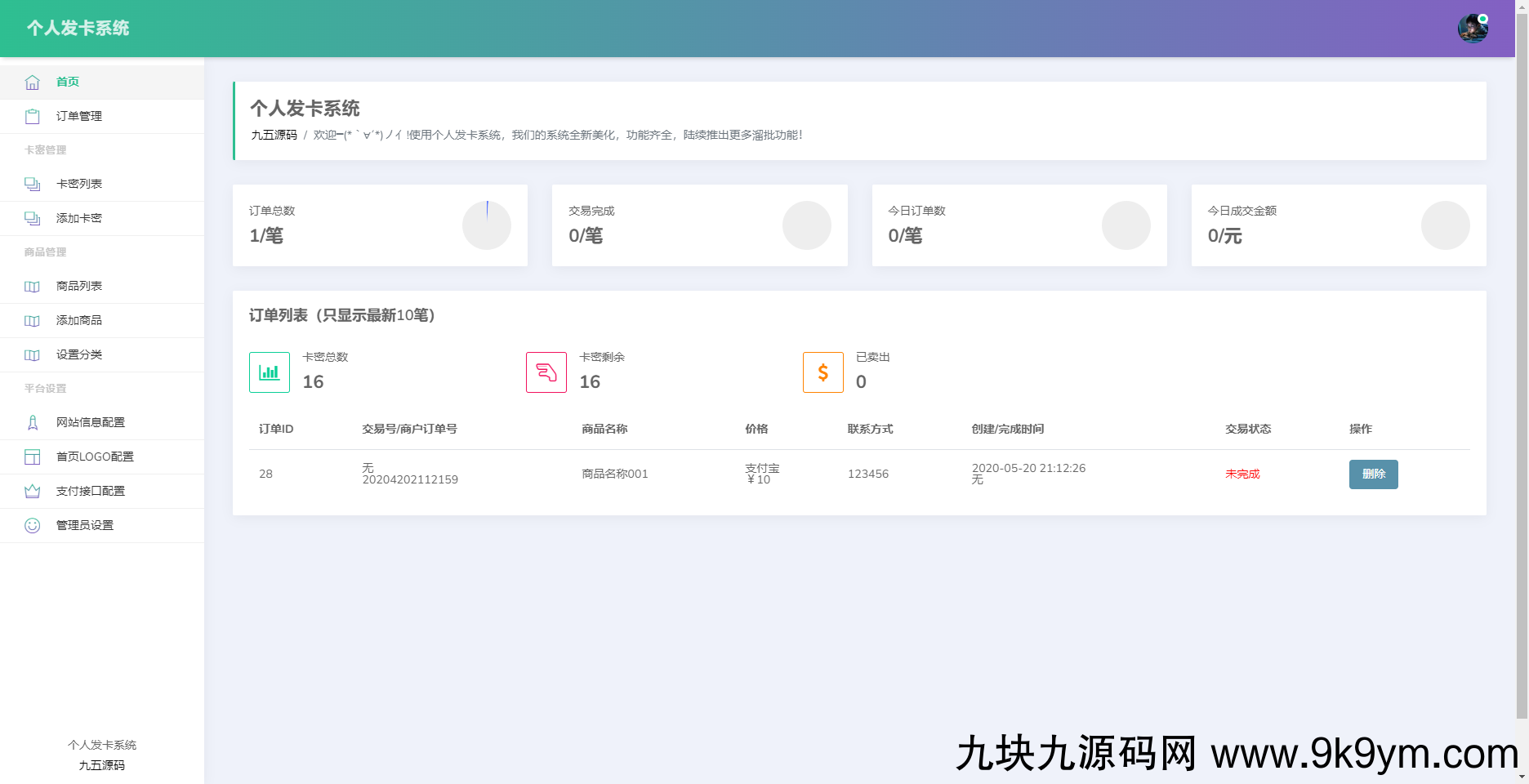Image resolution: width=1529 pixels, height=784 pixels.
Task: Click the orange dollar sign 已卖出 icon
Action: point(823,372)
